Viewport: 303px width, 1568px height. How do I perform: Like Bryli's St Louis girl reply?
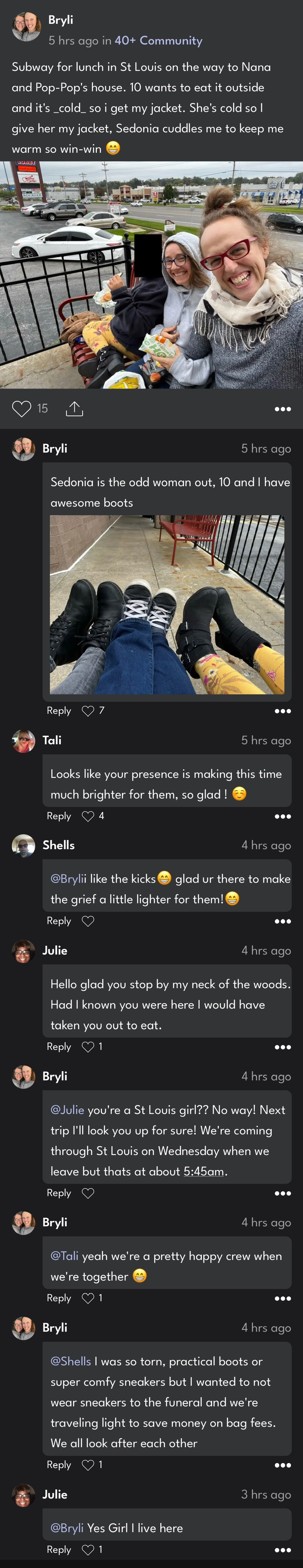88,1193
